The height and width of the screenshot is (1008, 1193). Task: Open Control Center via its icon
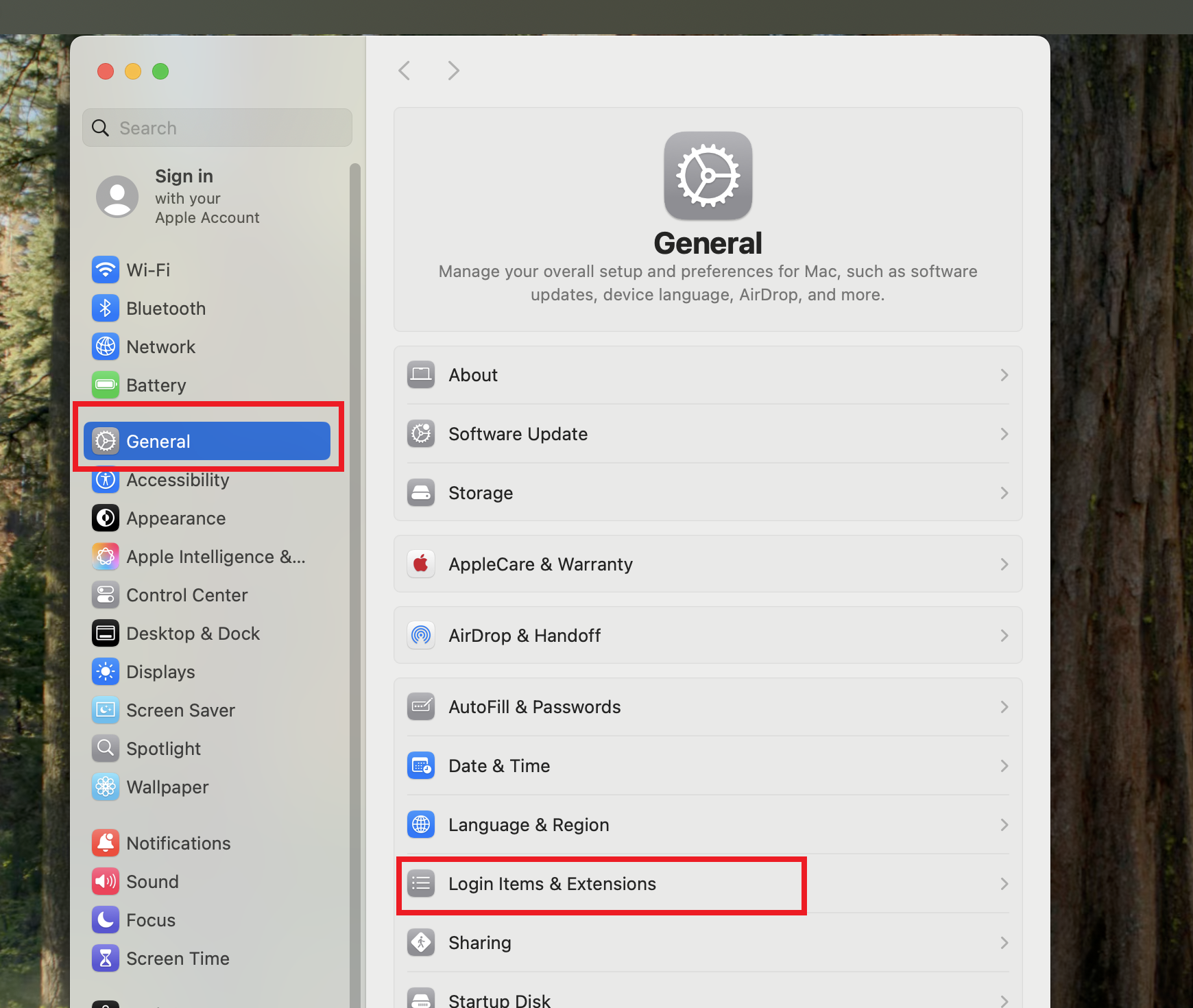106,595
